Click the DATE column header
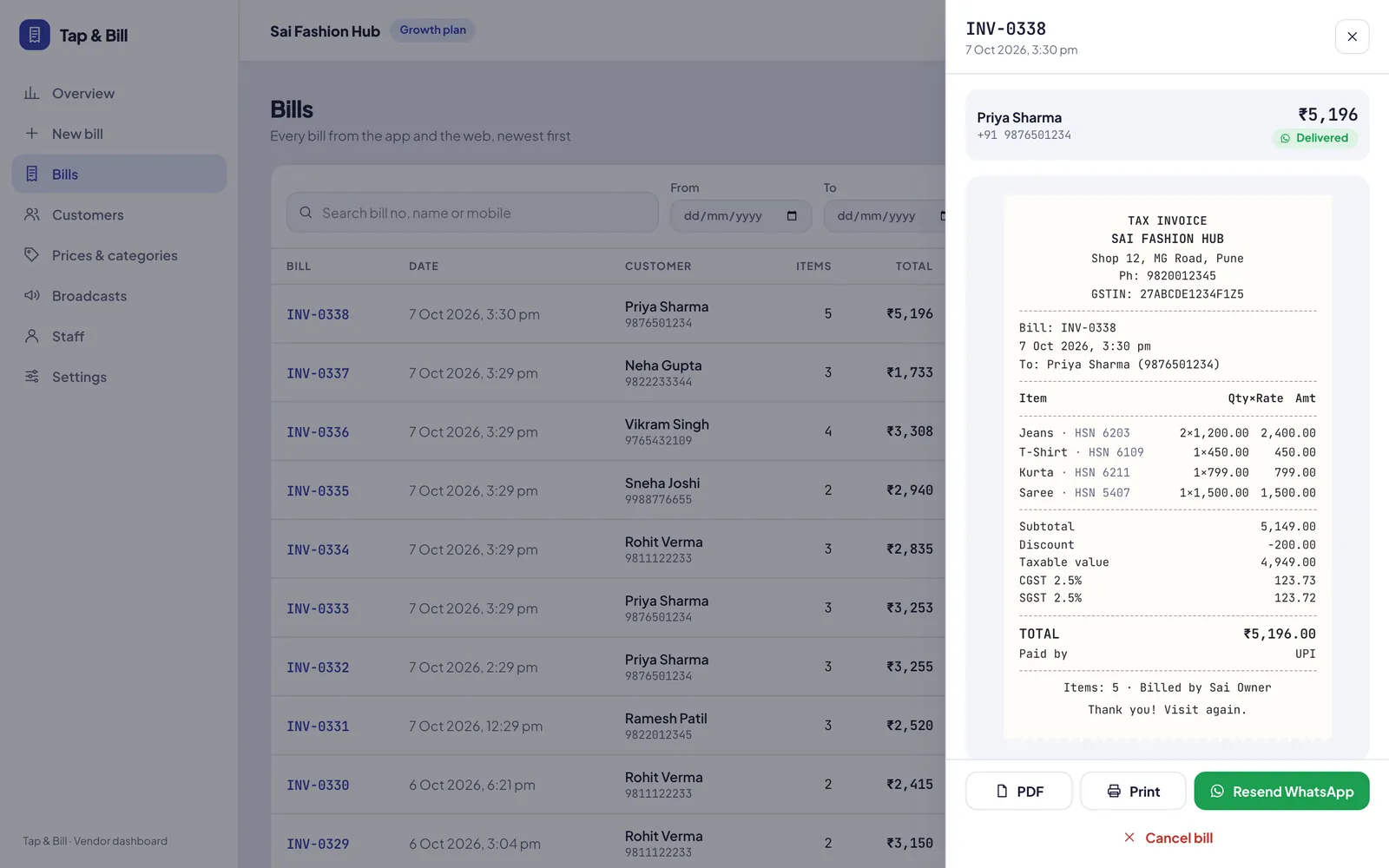 click(424, 266)
